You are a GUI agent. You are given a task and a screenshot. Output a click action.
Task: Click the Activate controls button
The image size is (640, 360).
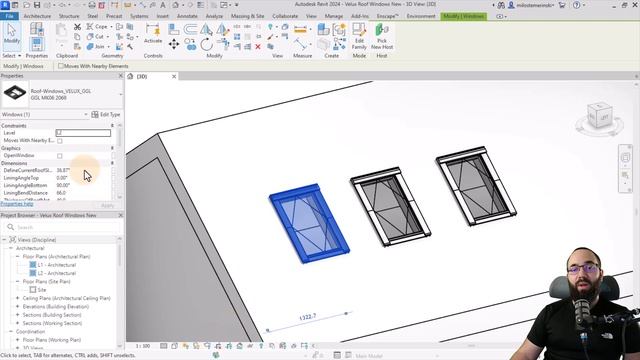point(153,33)
